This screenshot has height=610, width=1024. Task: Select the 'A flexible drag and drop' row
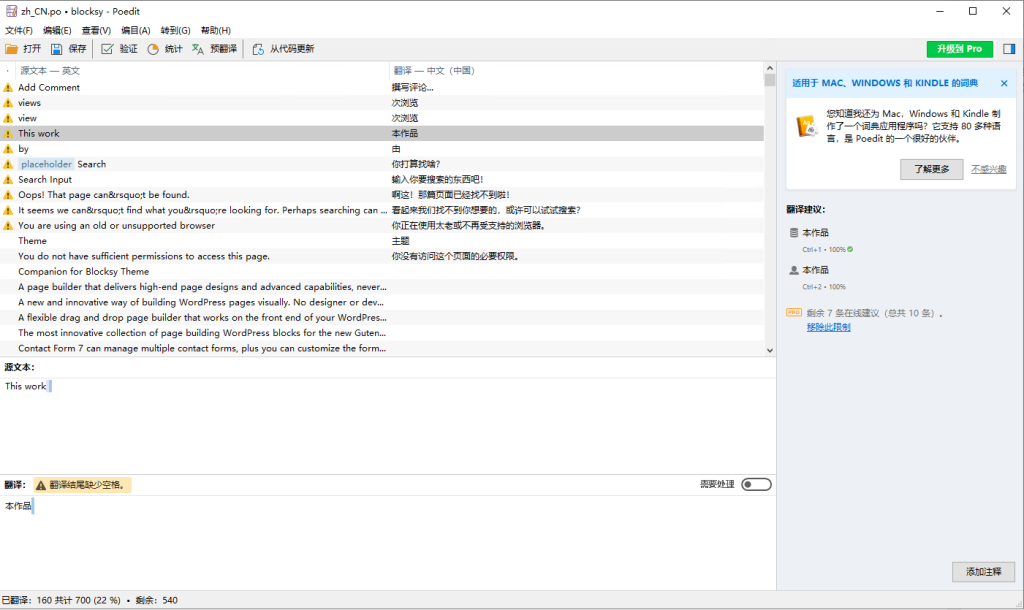pyautogui.click(x=382, y=317)
